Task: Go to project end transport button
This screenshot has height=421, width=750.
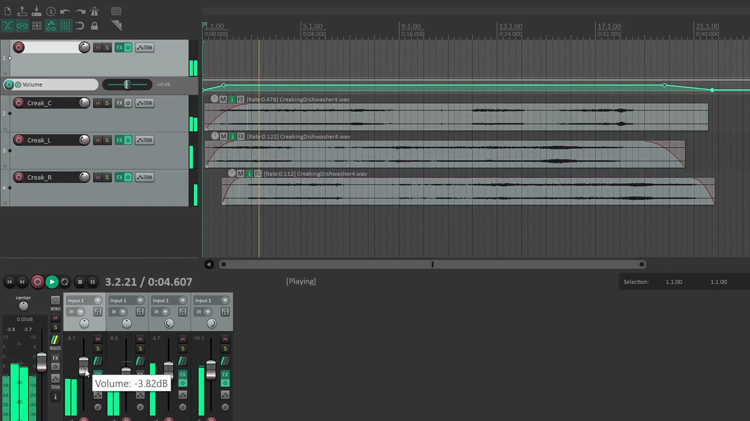Action: tap(22, 282)
